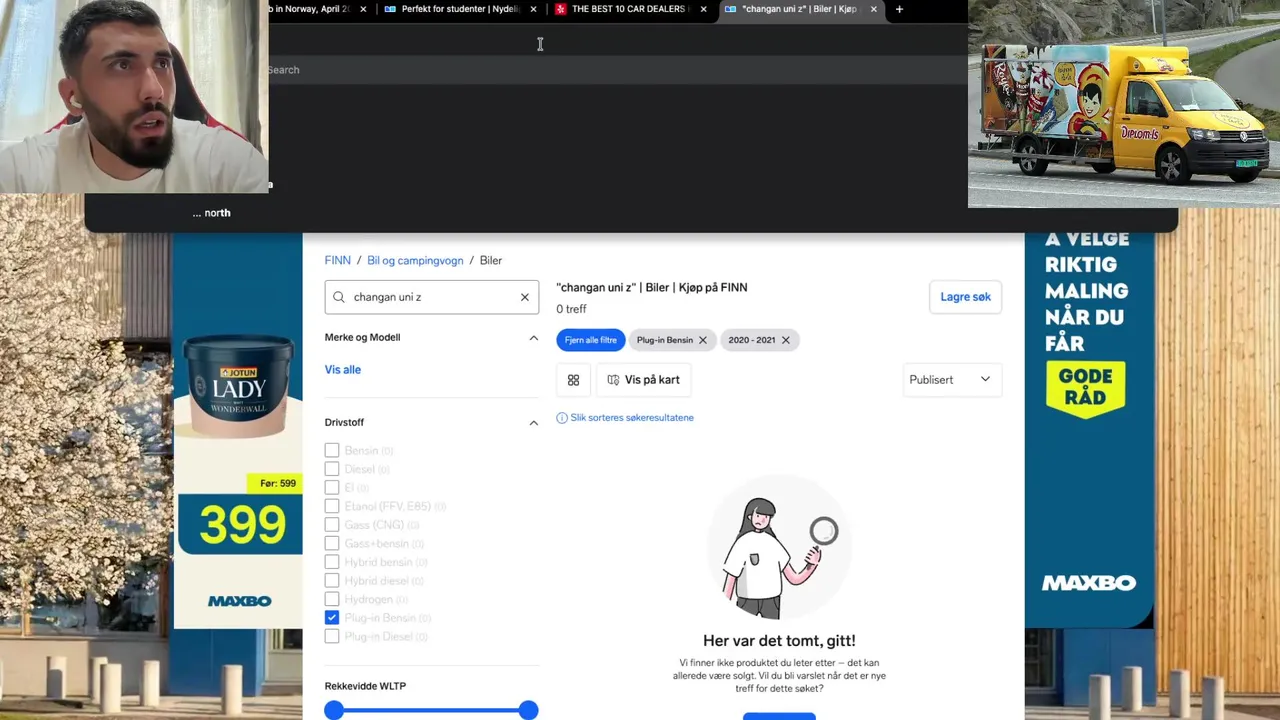
Task: Open the Publisert sort dropdown
Action: coord(951,380)
